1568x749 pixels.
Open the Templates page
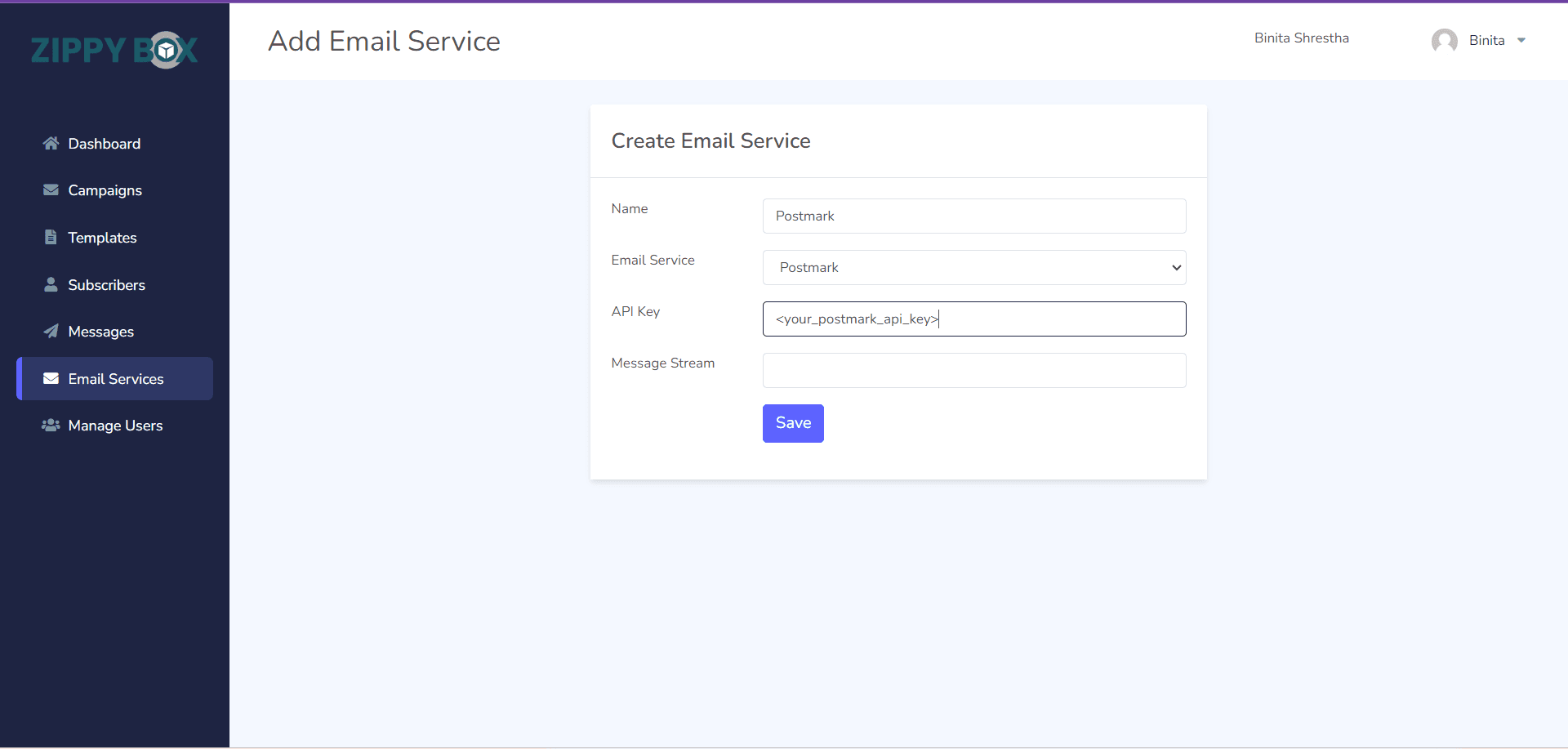[114, 238]
